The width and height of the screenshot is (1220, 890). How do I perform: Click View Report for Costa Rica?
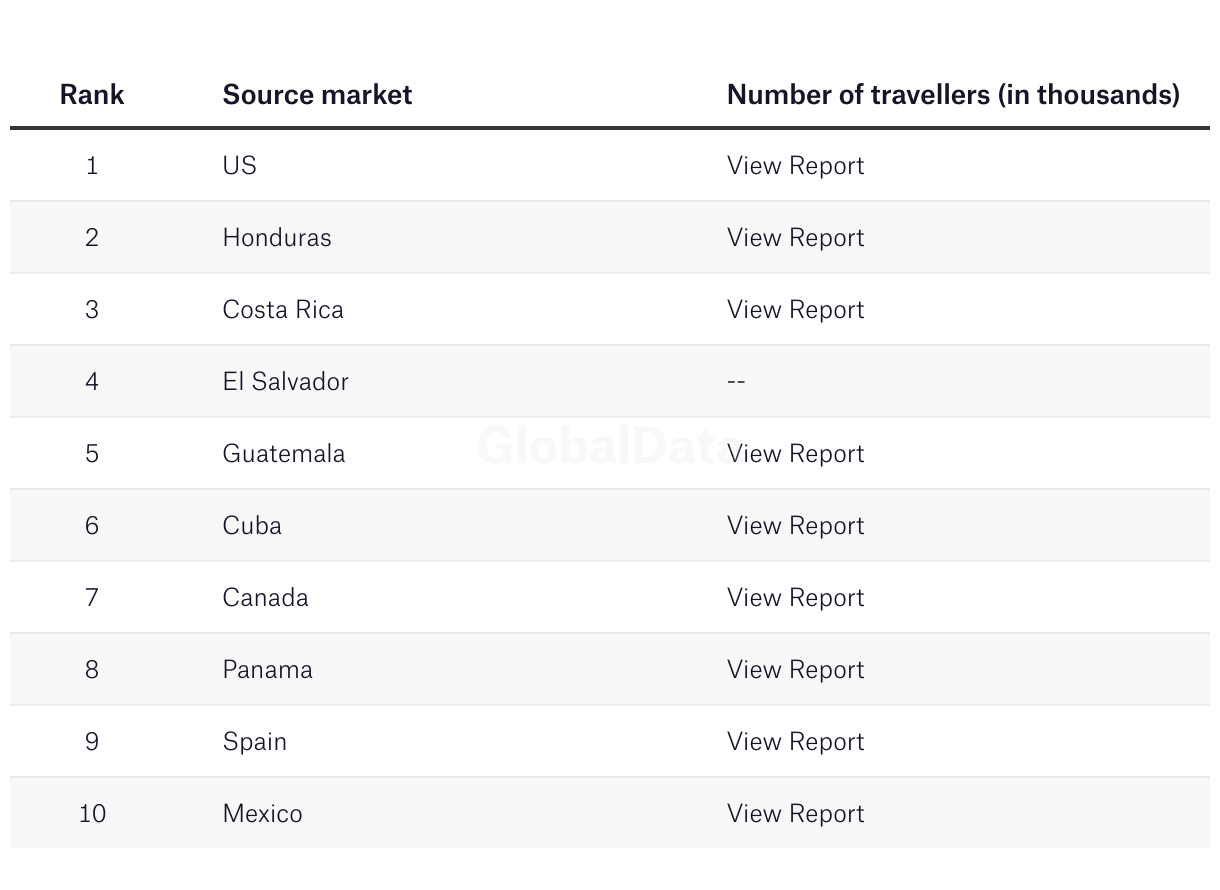(795, 309)
